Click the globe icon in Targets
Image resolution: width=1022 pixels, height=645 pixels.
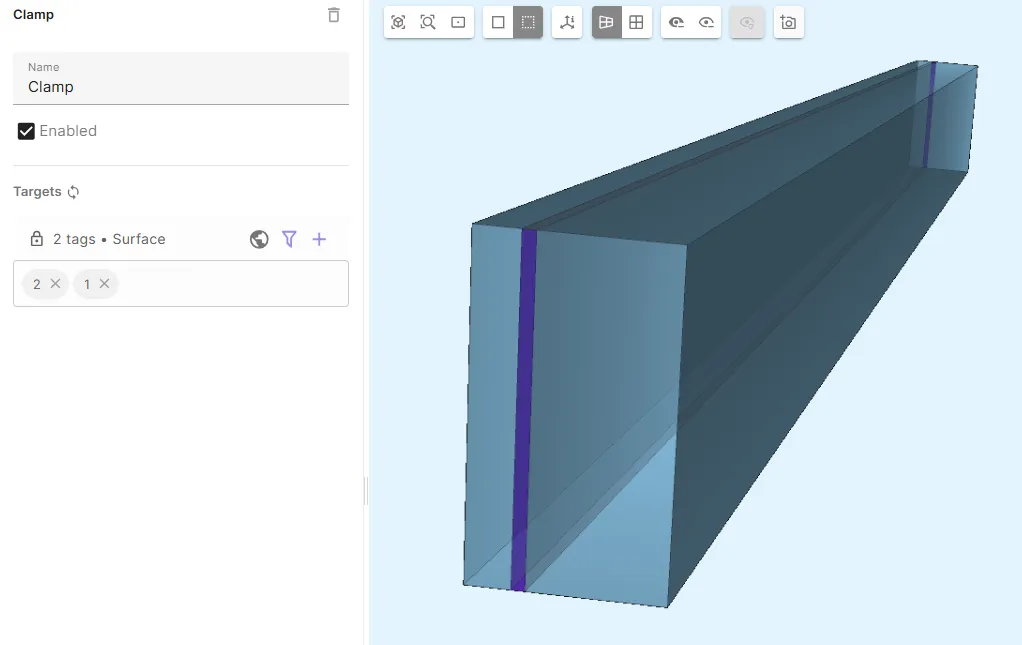click(259, 239)
